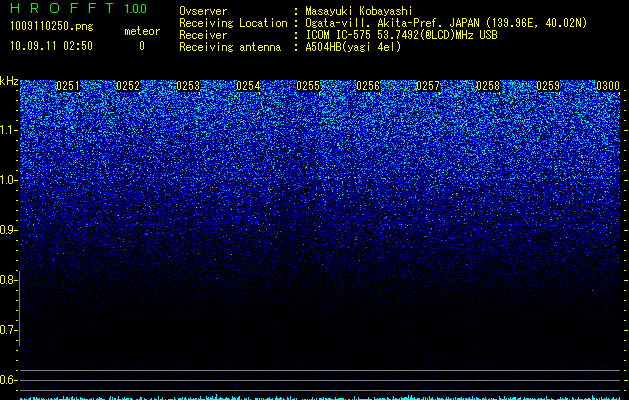Click the version number 1.0.0

(135, 9)
